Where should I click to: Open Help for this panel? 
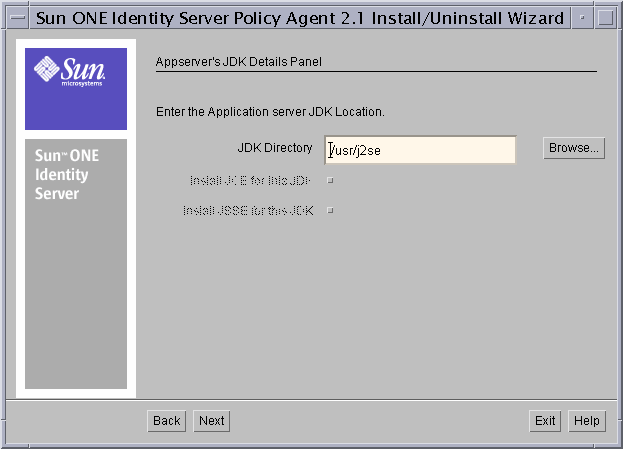point(587,421)
